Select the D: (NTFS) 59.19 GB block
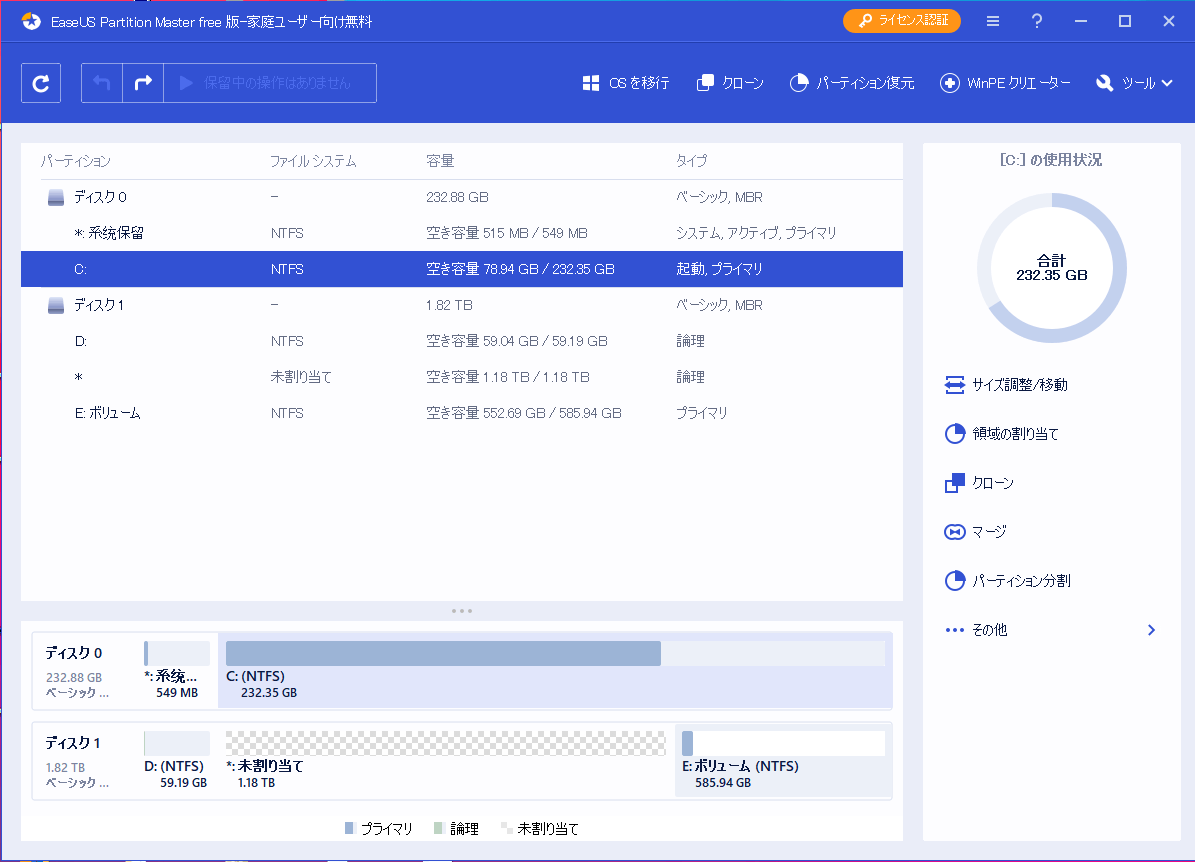The width and height of the screenshot is (1195, 862). [176, 760]
